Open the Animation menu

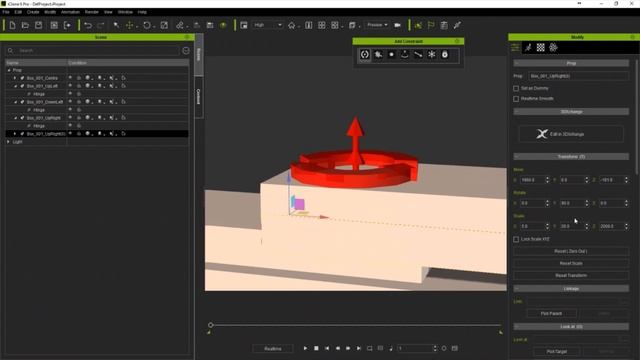click(x=70, y=12)
